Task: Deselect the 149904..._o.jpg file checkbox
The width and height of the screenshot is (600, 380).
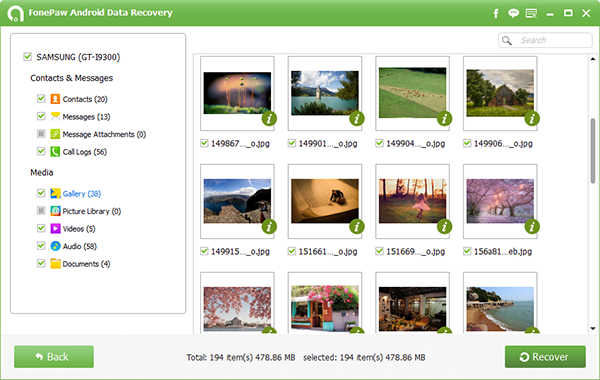Action: click(379, 143)
